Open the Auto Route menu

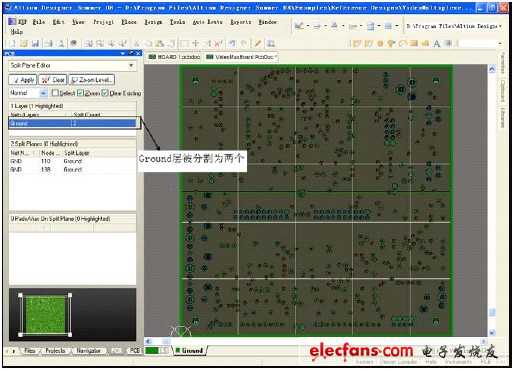[207, 22]
